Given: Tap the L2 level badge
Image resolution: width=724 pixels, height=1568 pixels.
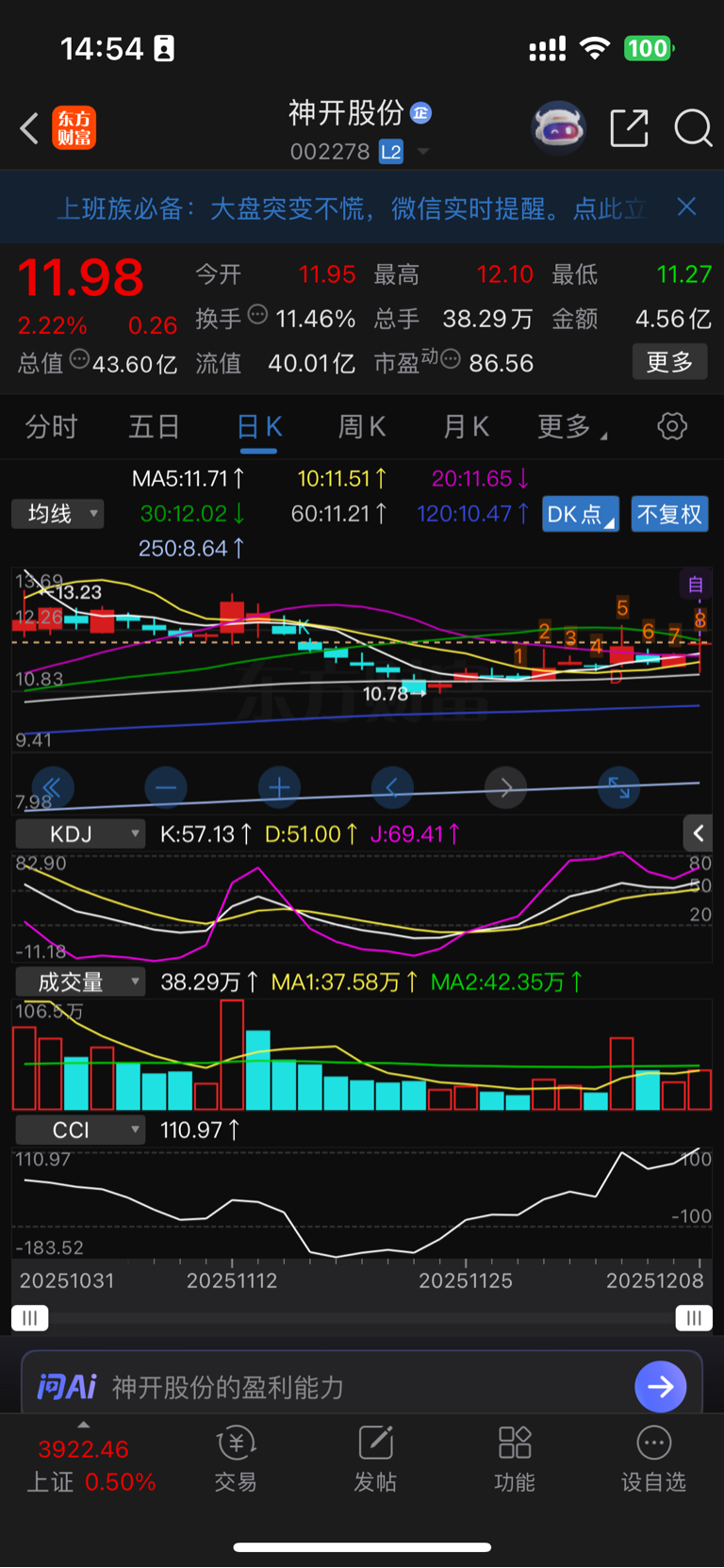Looking at the screenshot, I should (x=391, y=152).
